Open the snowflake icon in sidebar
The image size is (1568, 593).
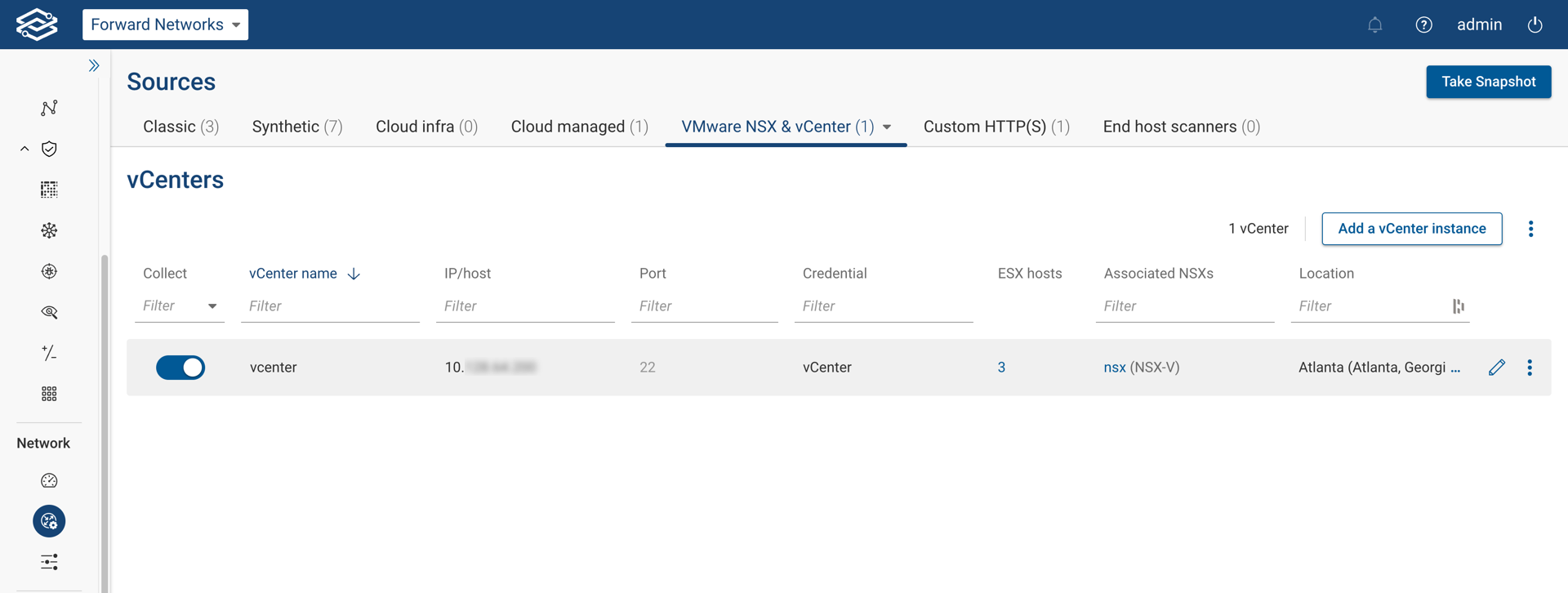pos(49,230)
